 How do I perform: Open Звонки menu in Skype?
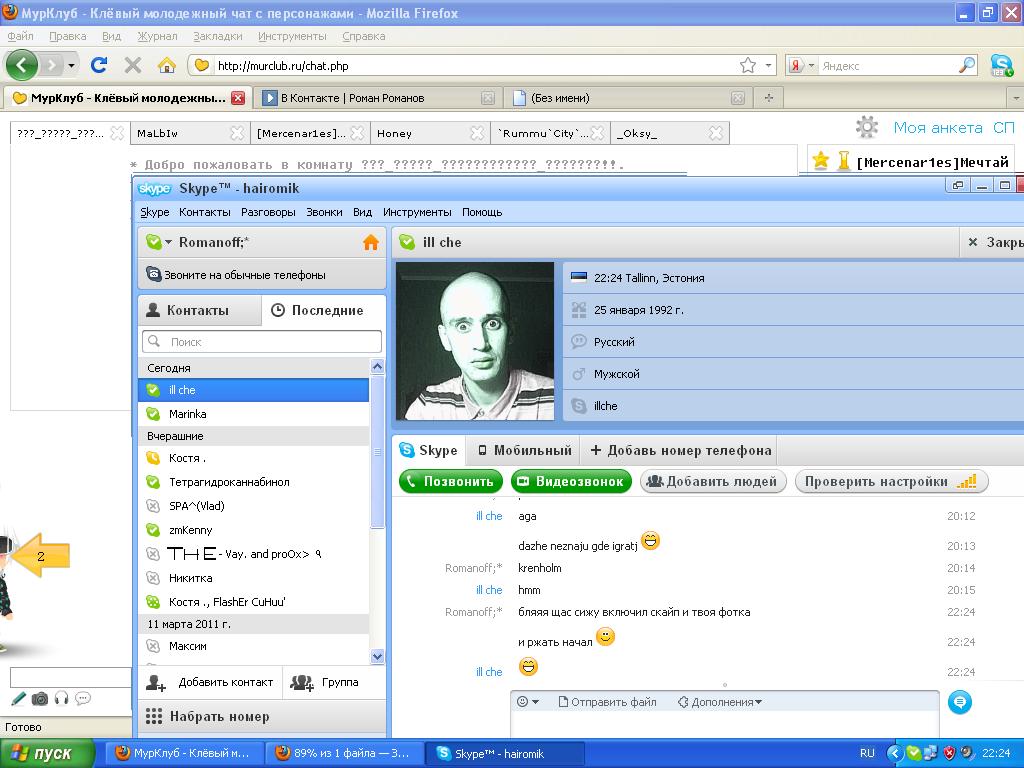[x=324, y=212]
